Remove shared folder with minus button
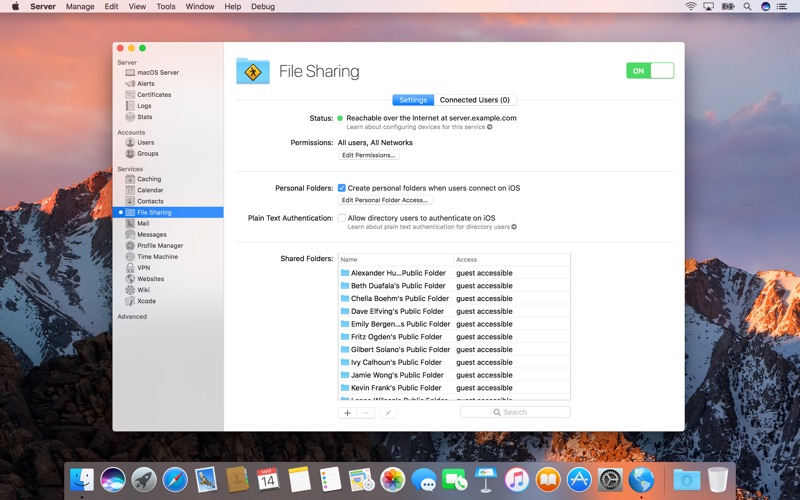800x500 pixels. pyautogui.click(x=366, y=413)
